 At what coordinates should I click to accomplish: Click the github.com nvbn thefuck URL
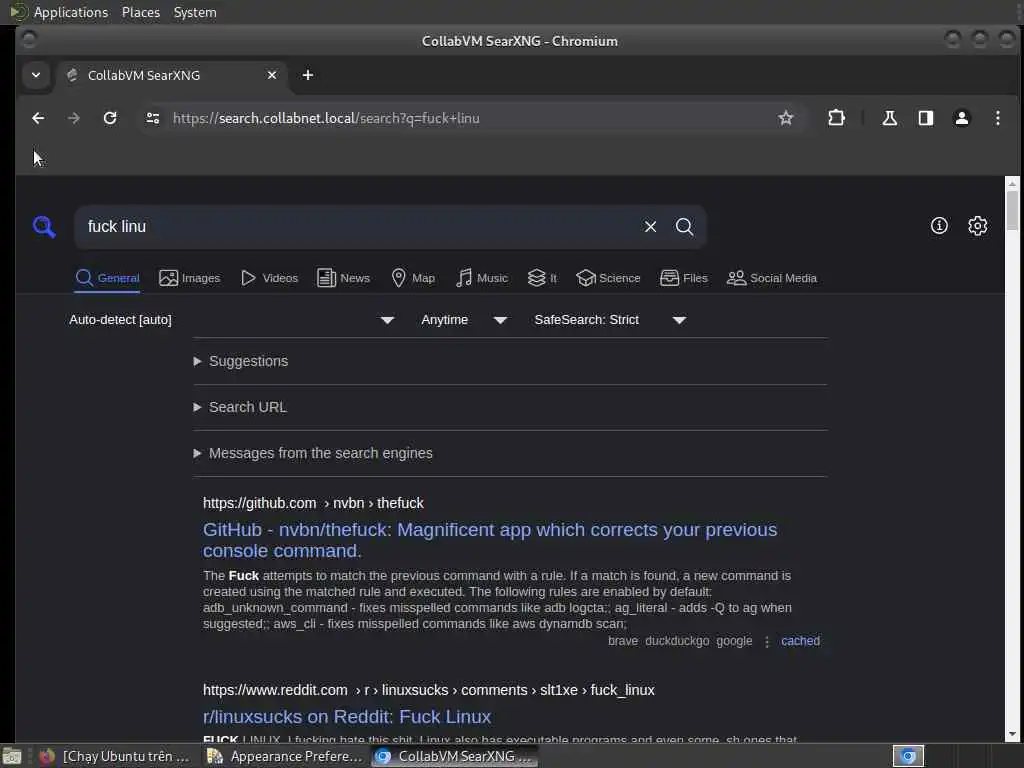[x=313, y=503]
